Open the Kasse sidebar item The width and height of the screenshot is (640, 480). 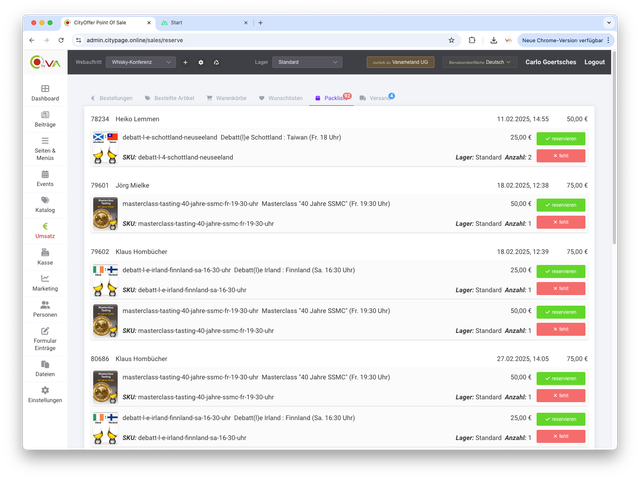[x=45, y=255]
